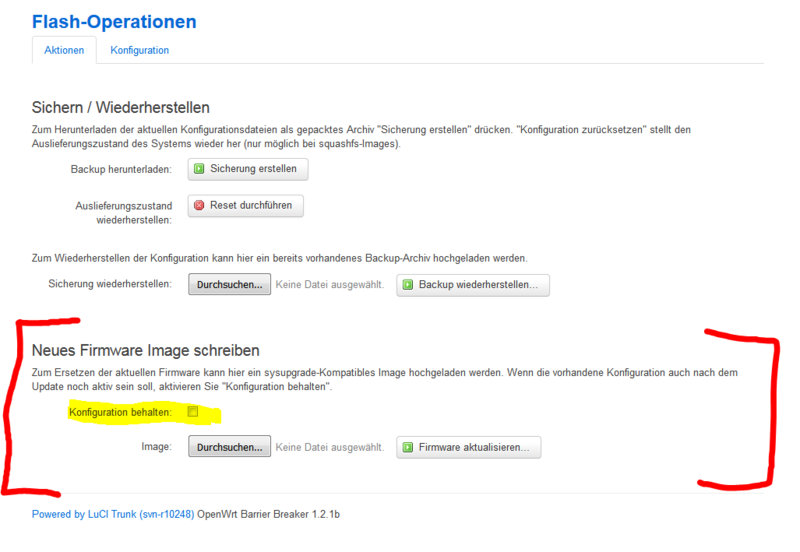Click the green icon on Backup wiederherstellen
800x552 pixels.
pos(408,285)
